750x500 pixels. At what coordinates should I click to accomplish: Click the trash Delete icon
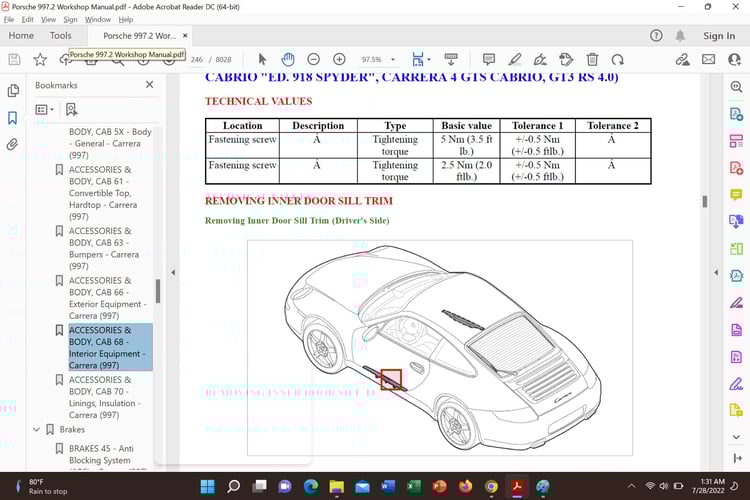pos(592,59)
